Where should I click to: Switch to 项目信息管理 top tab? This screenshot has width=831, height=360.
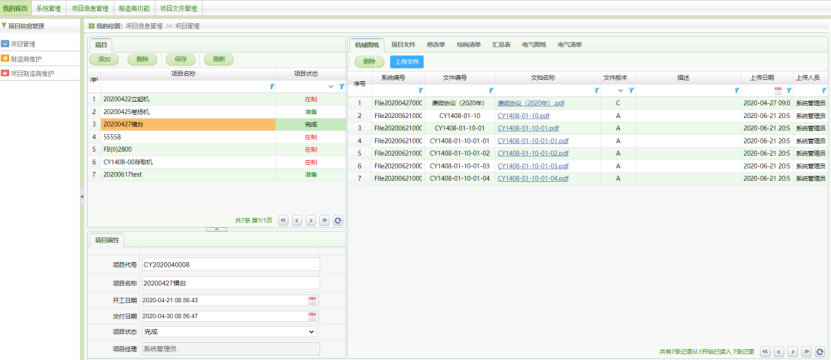[x=90, y=8]
